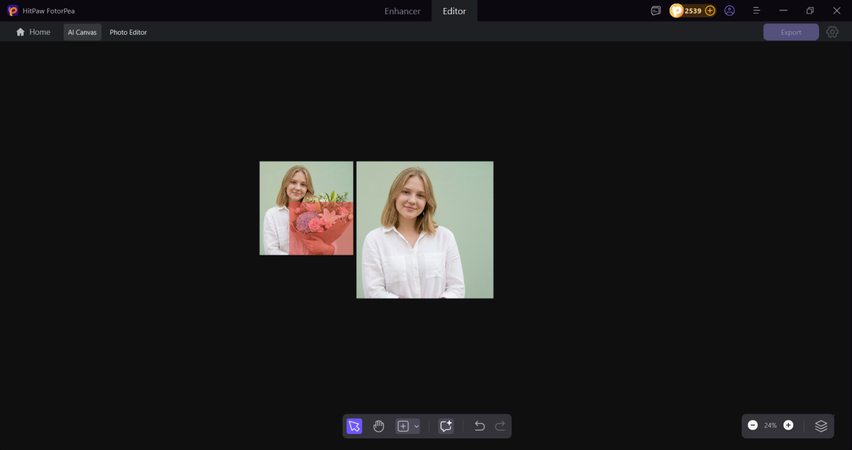
Task: Expand the add image dropdown arrow
Action: tap(417, 427)
